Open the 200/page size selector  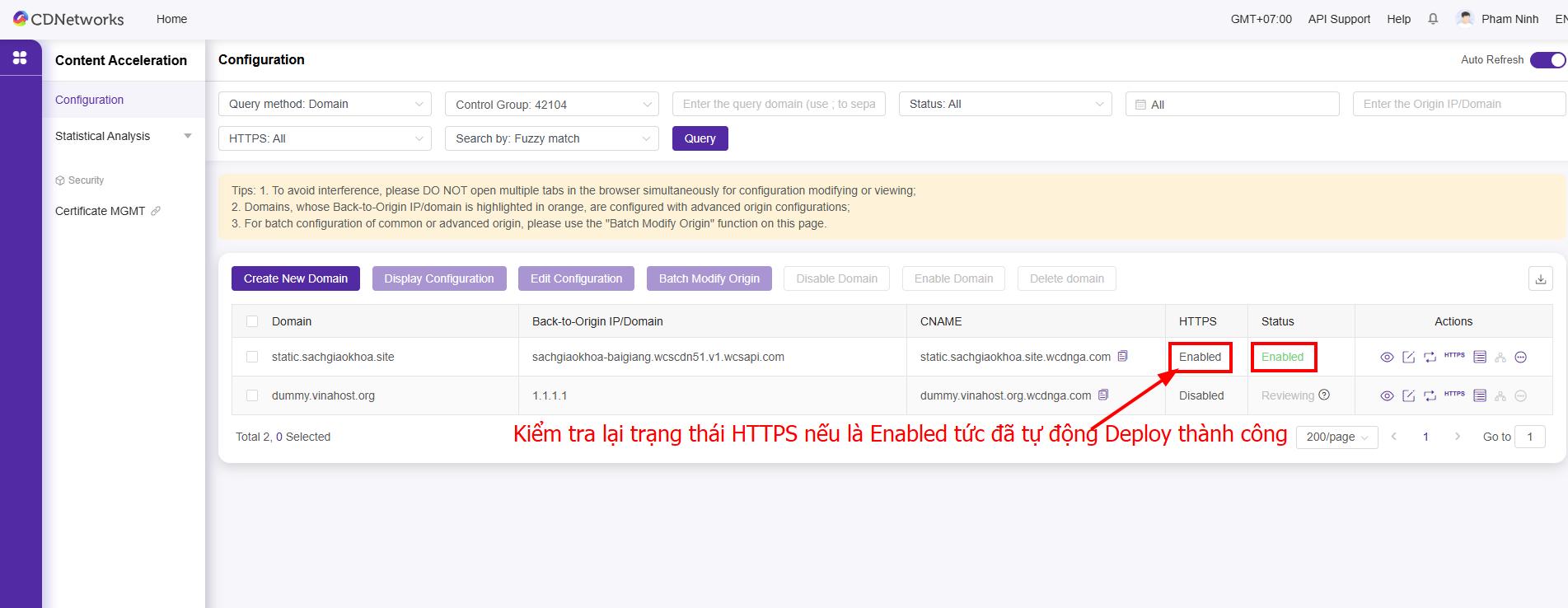click(x=1336, y=437)
